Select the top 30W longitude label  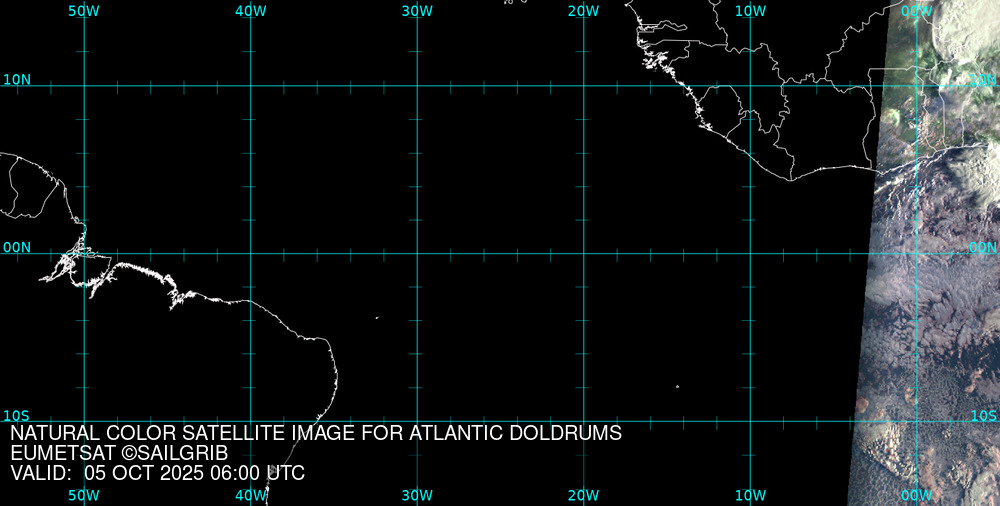click(x=417, y=11)
